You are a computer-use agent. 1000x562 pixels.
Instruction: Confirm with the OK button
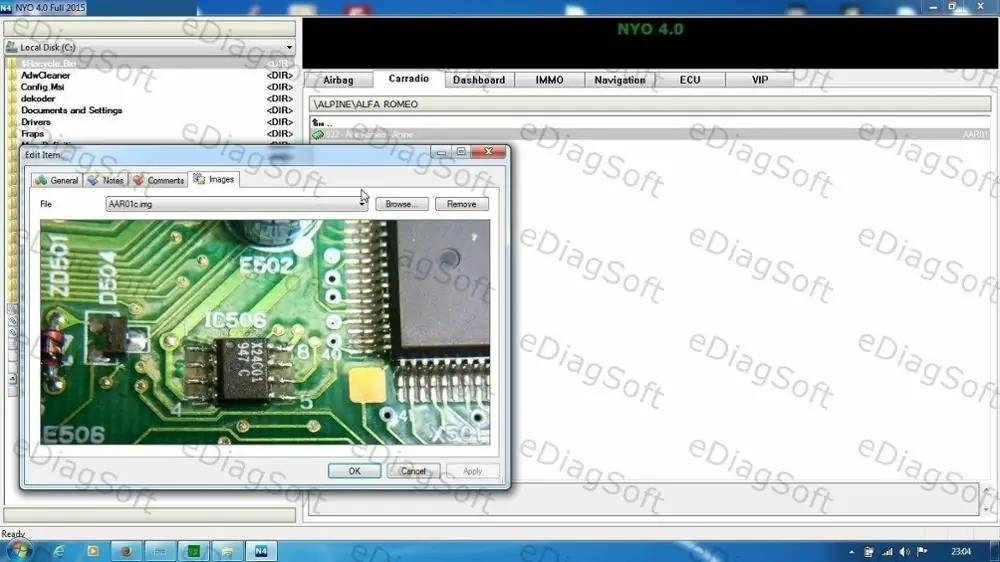(x=355, y=471)
